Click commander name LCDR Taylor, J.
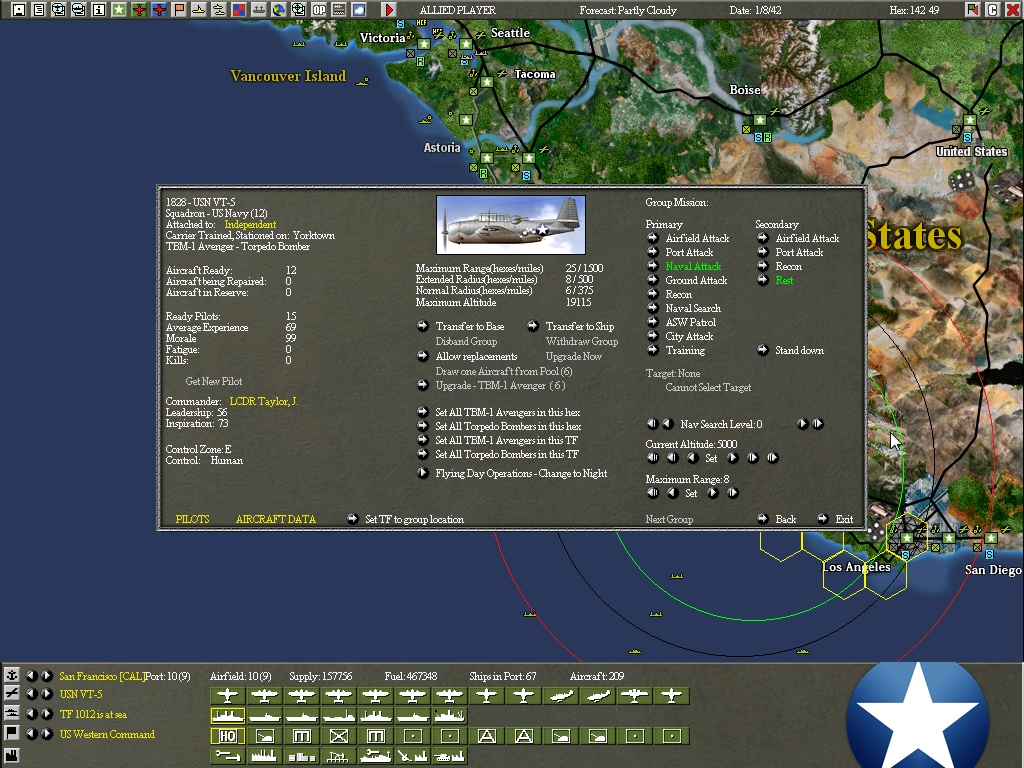Image resolution: width=1024 pixels, height=768 pixels. click(x=264, y=401)
